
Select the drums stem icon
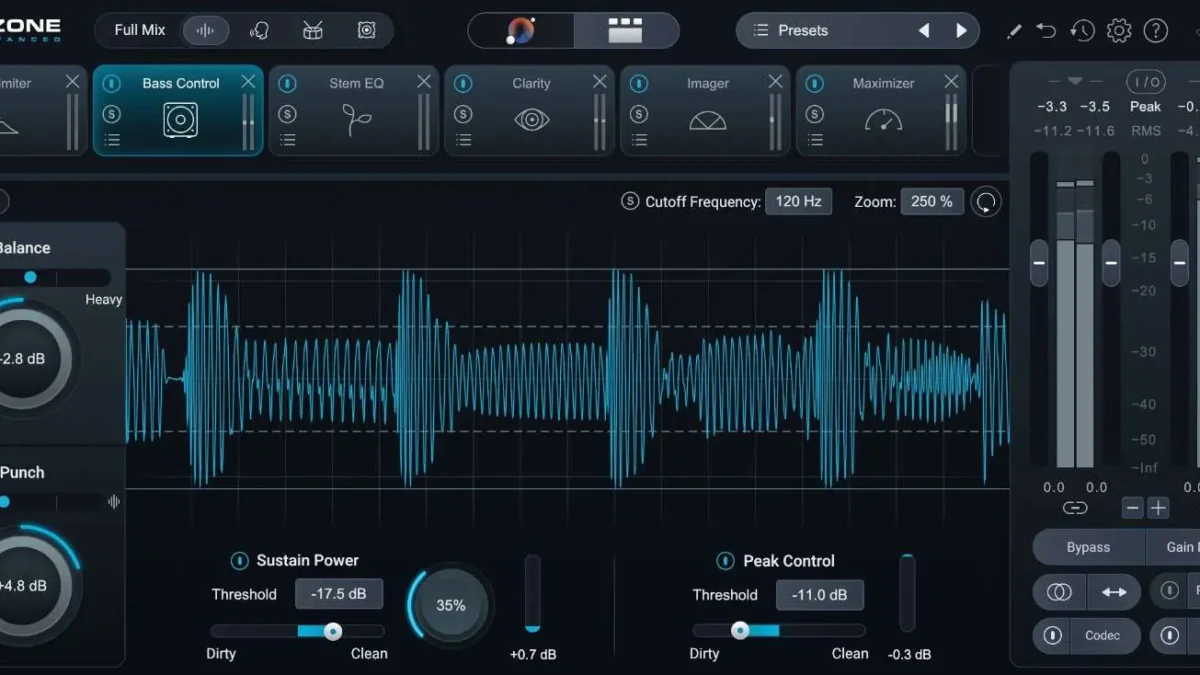click(312, 30)
